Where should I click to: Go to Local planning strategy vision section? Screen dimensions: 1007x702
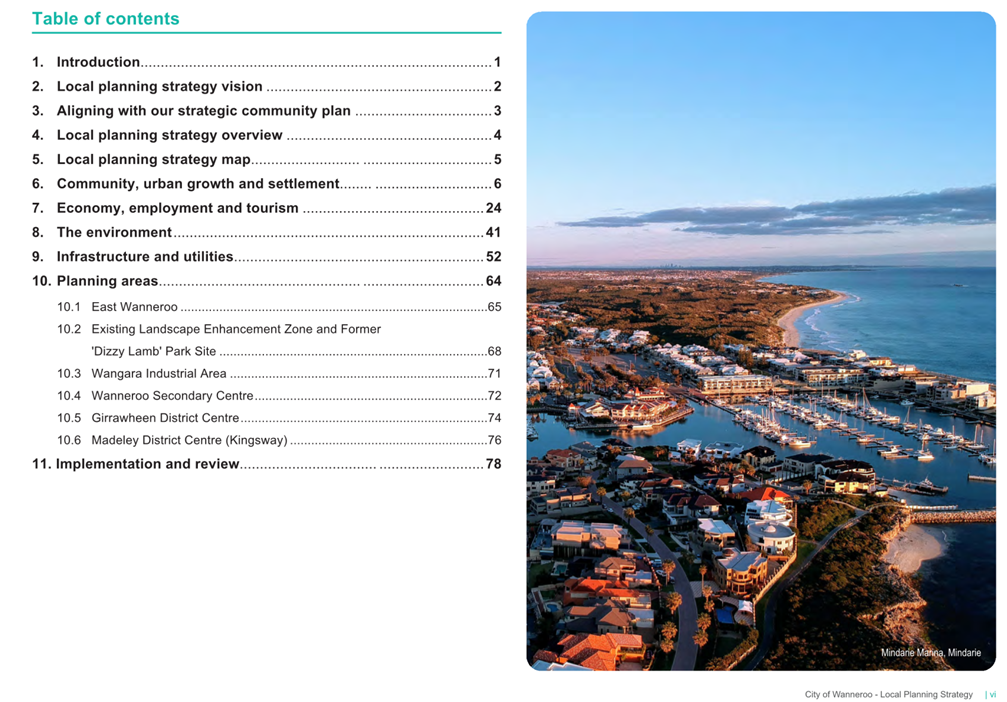[x=267, y=87]
